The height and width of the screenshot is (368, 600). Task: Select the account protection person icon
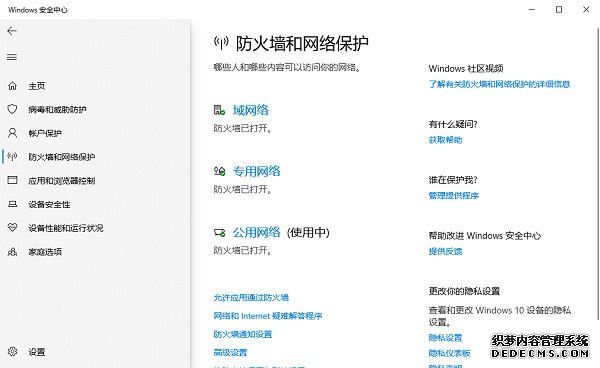12,133
